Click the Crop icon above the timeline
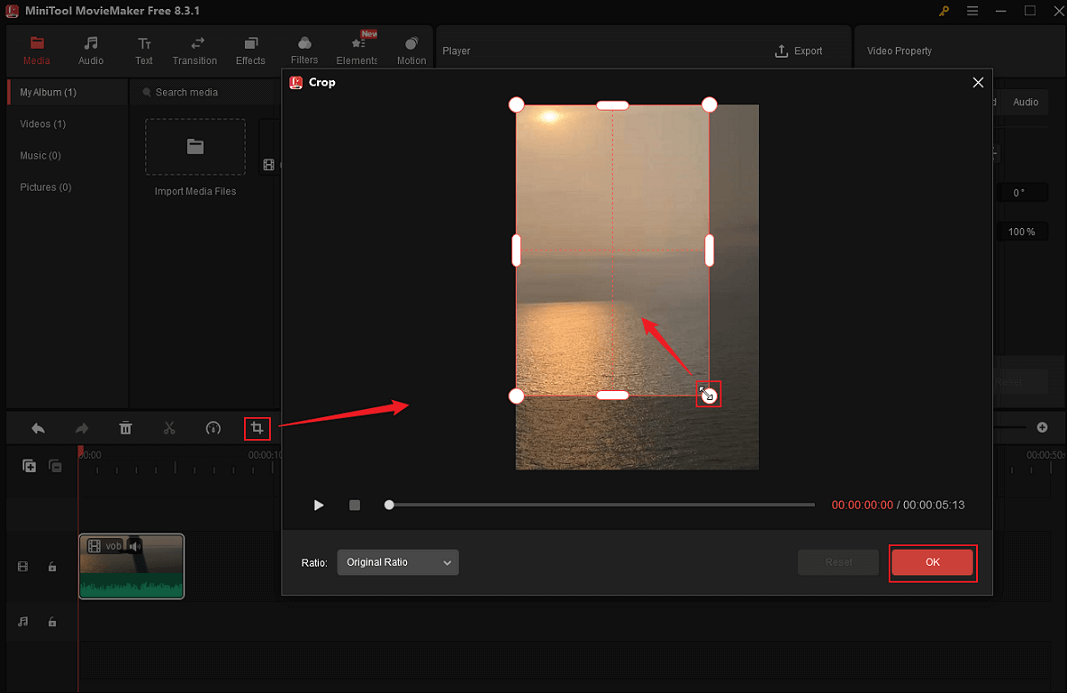 tap(257, 428)
